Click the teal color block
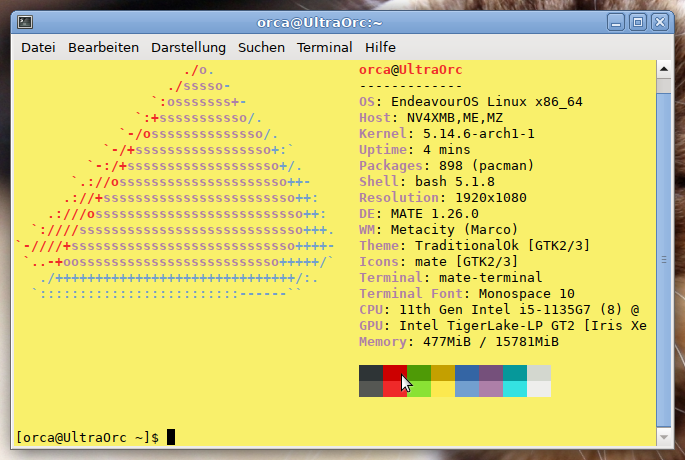685x460 pixels. pos(515,373)
